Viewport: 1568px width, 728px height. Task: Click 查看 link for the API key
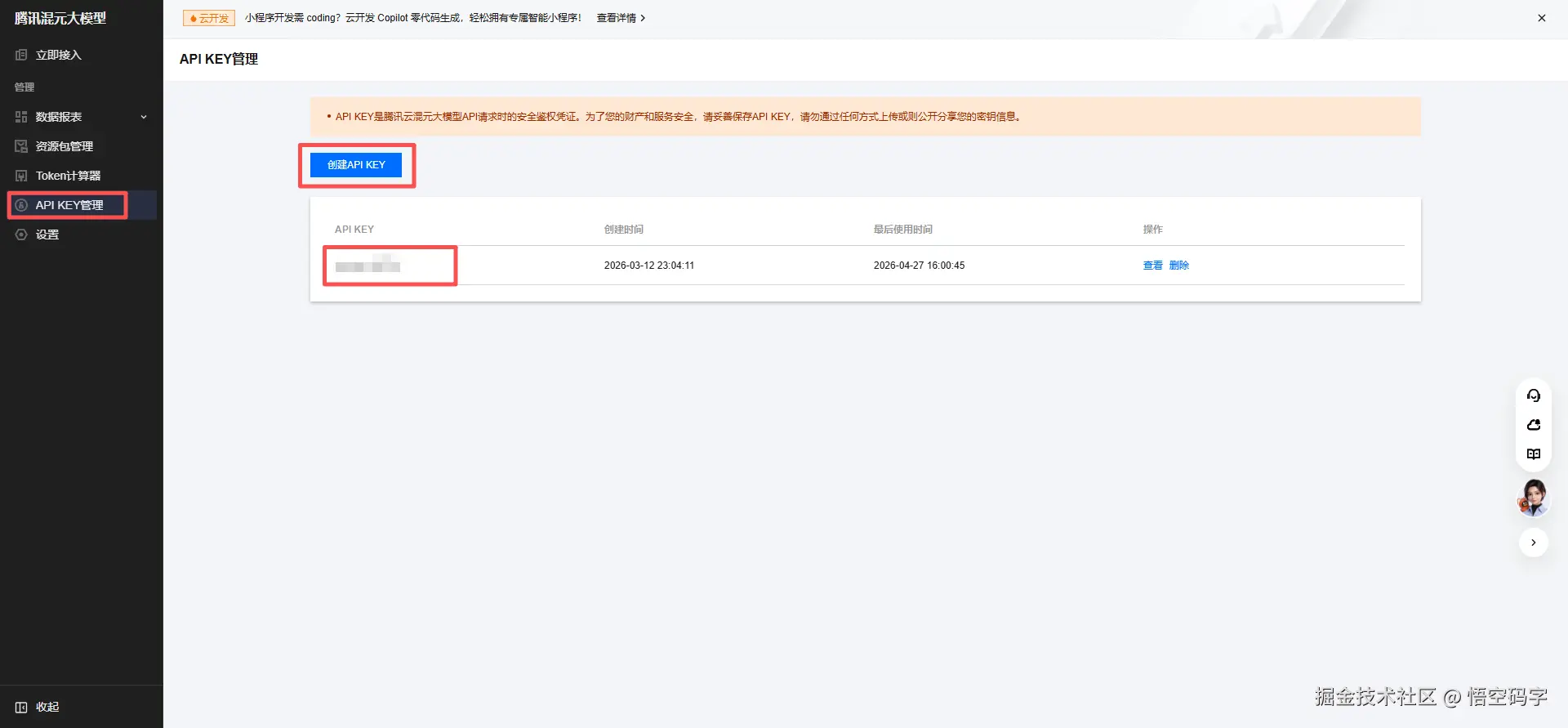point(1152,266)
